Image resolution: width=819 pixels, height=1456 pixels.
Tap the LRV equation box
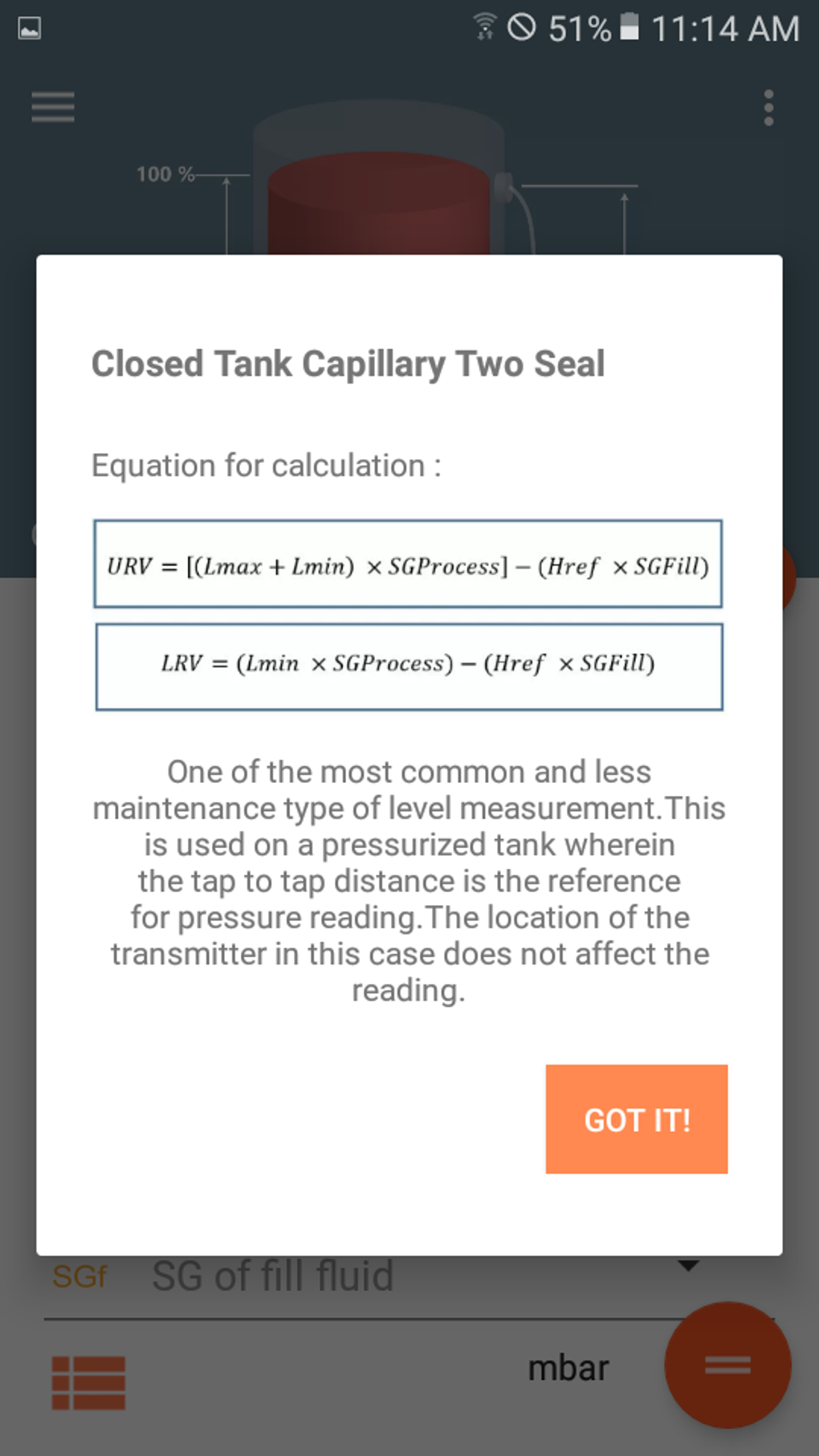(x=409, y=666)
